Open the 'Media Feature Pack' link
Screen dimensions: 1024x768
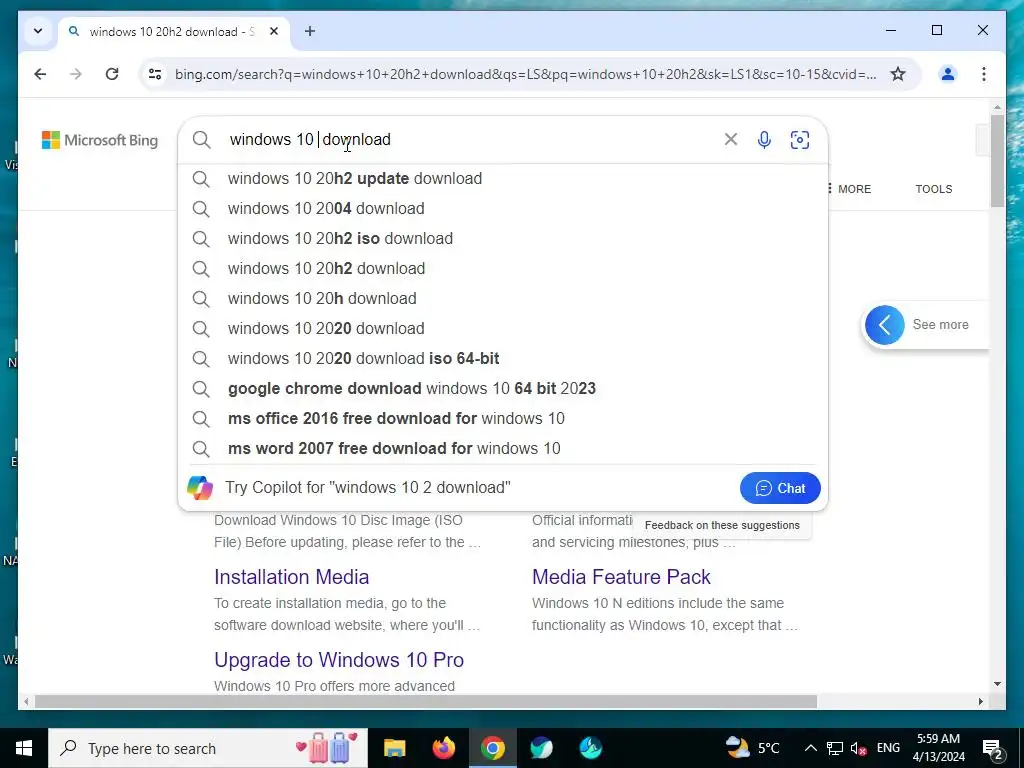[621, 577]
